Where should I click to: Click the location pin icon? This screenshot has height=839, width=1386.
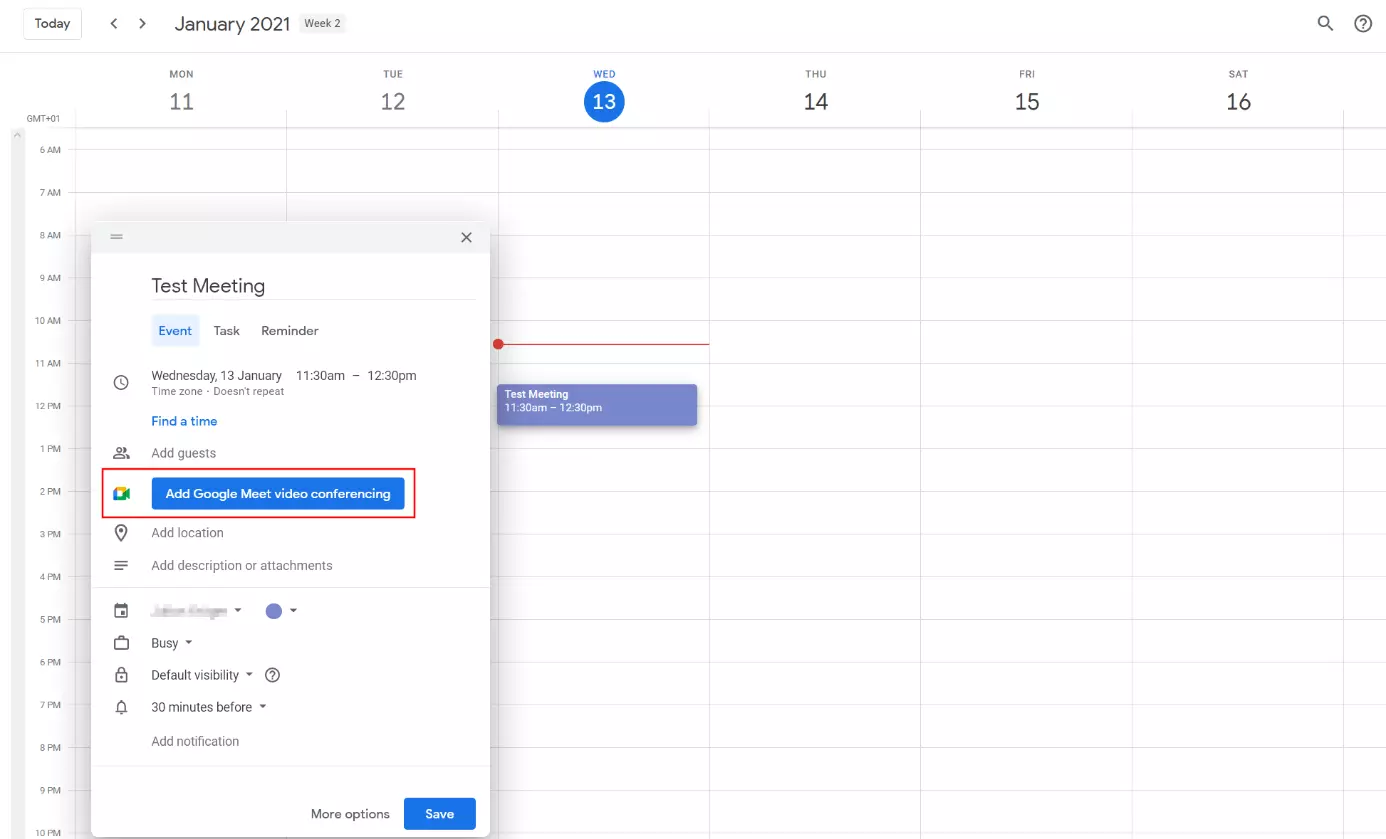122,533
